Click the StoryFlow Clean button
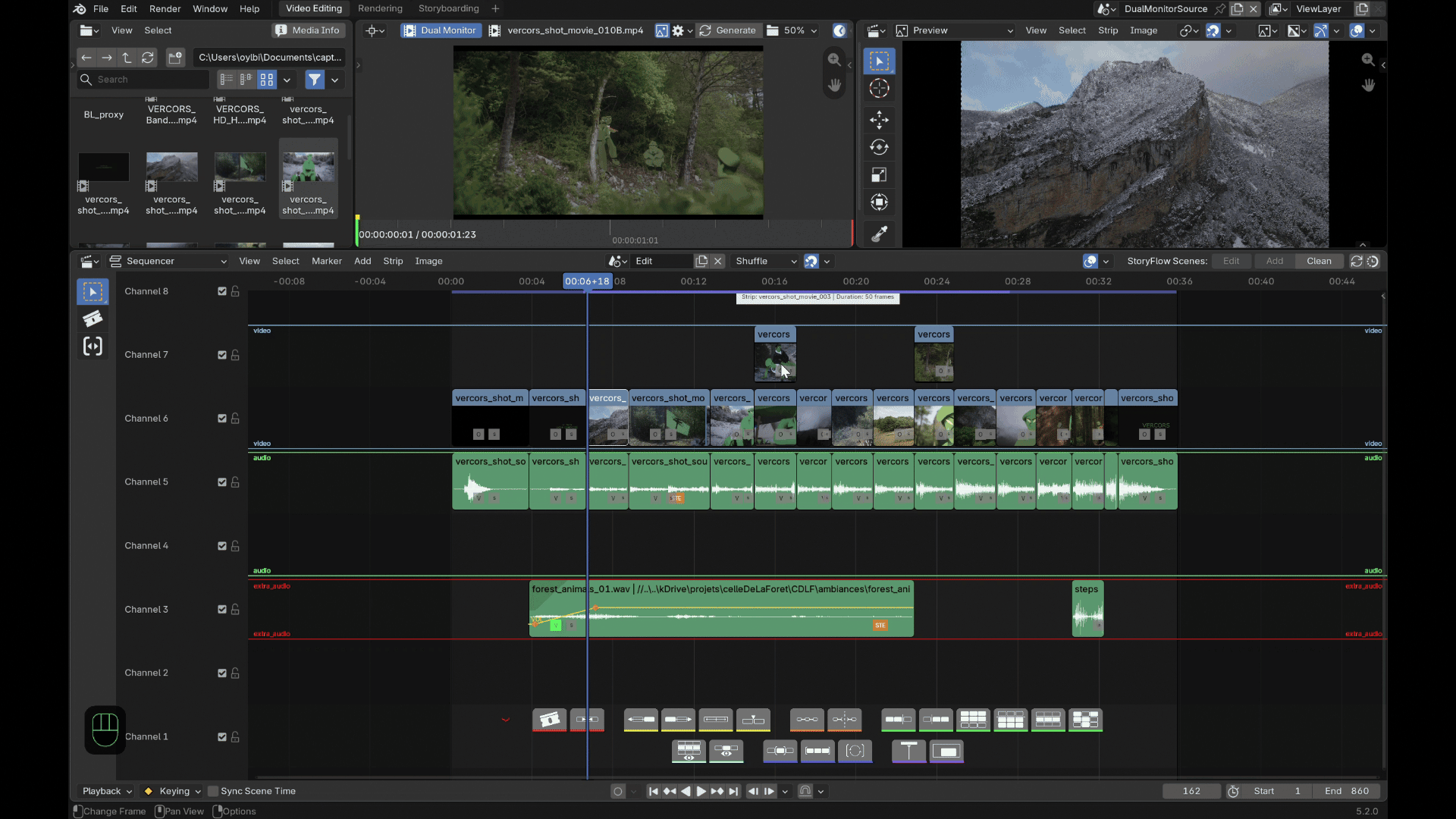 (1319, 261)
